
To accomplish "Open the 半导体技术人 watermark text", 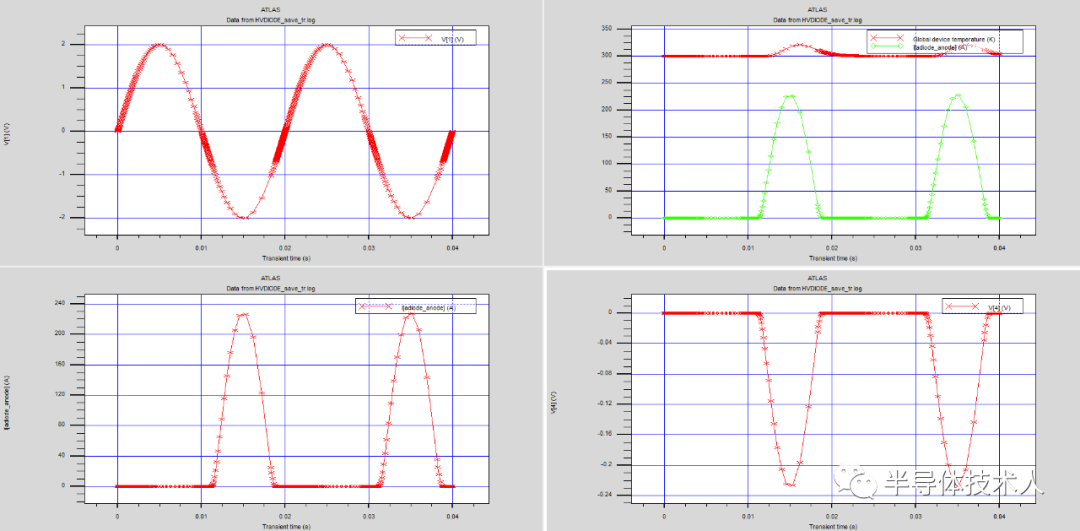I will [963, 486].
